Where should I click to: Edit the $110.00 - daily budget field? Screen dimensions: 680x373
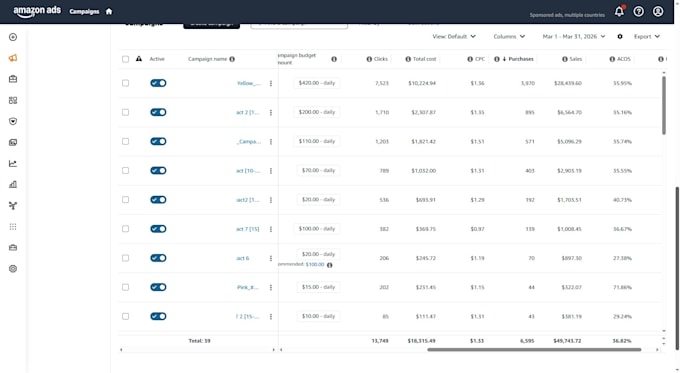[317, 141]
